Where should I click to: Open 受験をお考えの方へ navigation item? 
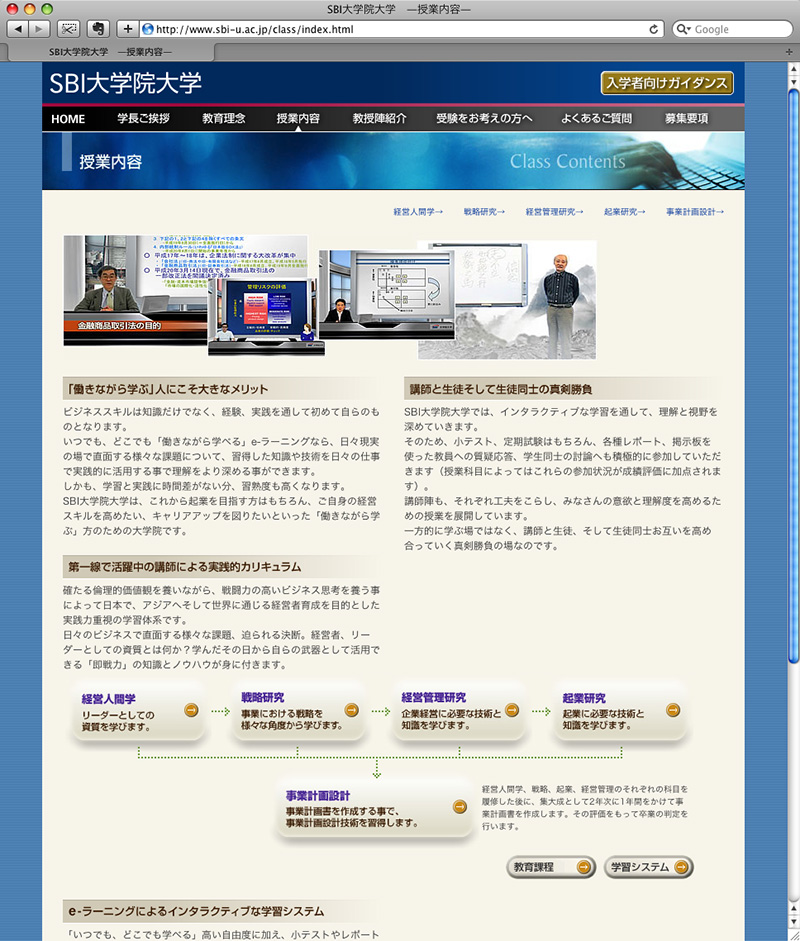point(484,118)
